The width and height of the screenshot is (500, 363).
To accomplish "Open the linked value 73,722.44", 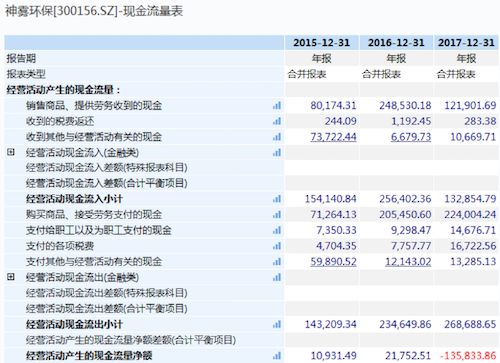I will pyautogui.click(x=333, y=137).
